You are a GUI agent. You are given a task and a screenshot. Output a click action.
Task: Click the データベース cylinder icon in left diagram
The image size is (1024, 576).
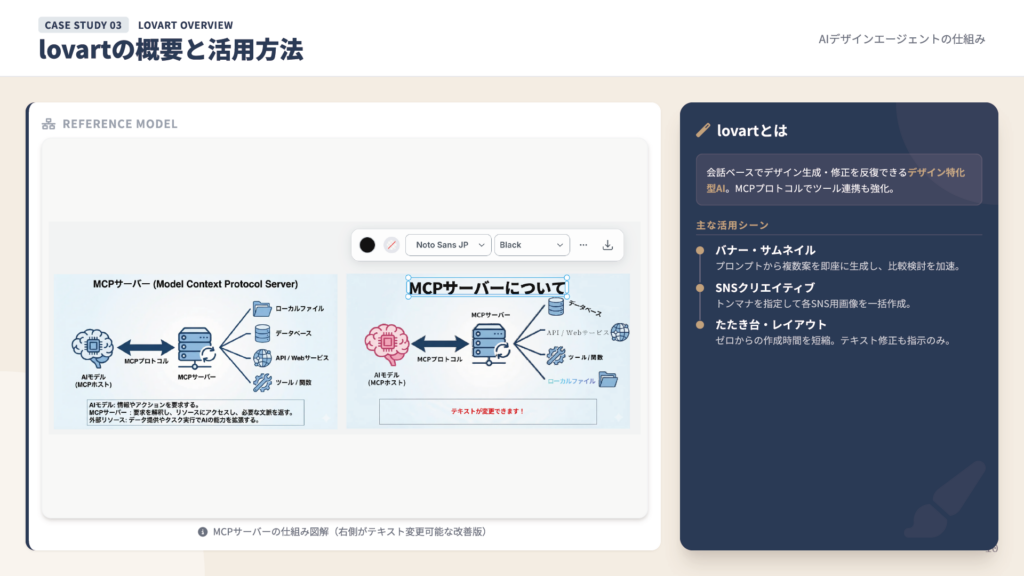pyautogui.click(x=262, y=333)
